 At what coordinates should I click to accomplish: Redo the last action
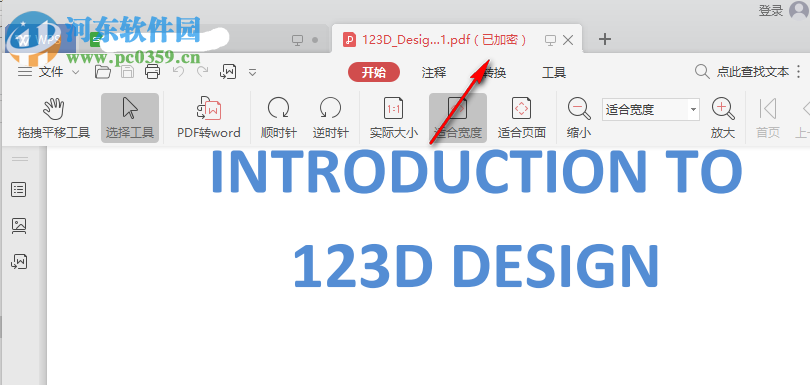[x=202, y=72]
